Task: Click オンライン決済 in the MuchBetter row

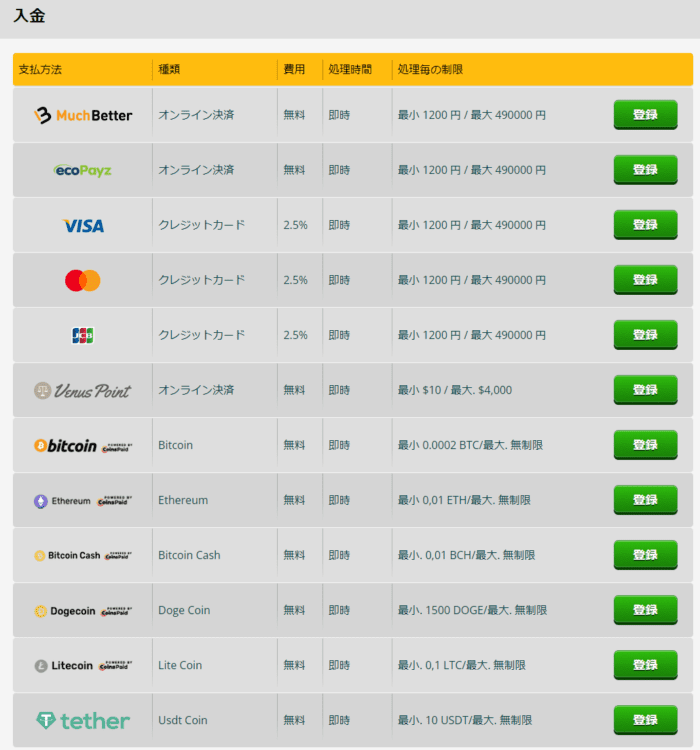Action: point(196,115)
